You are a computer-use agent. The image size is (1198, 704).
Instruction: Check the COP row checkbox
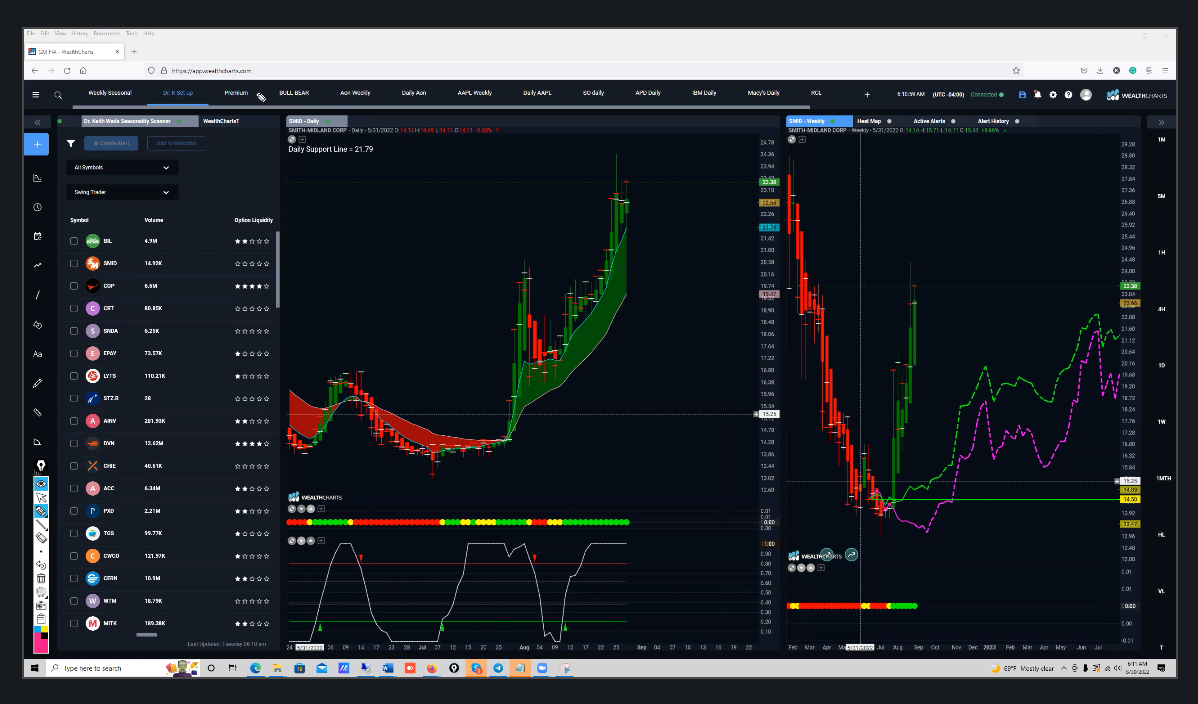coord(74,286)
